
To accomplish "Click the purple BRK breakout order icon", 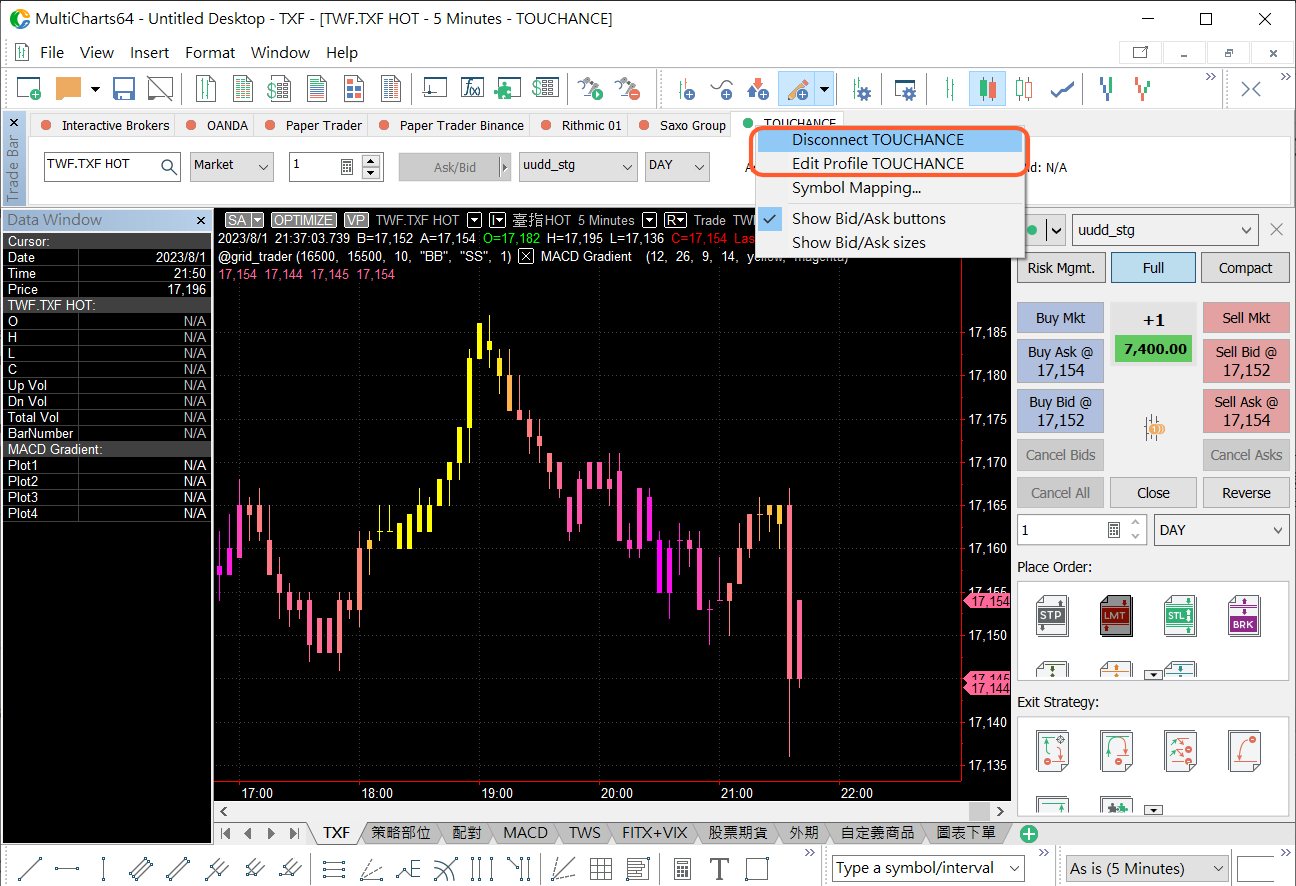I will point(1242,616).
